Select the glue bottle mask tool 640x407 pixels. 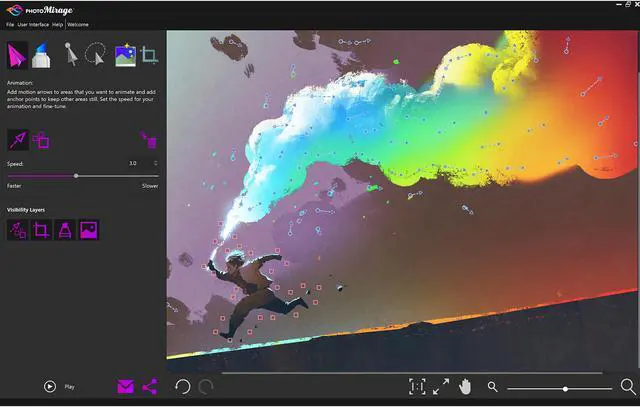[x=41, y=55]
